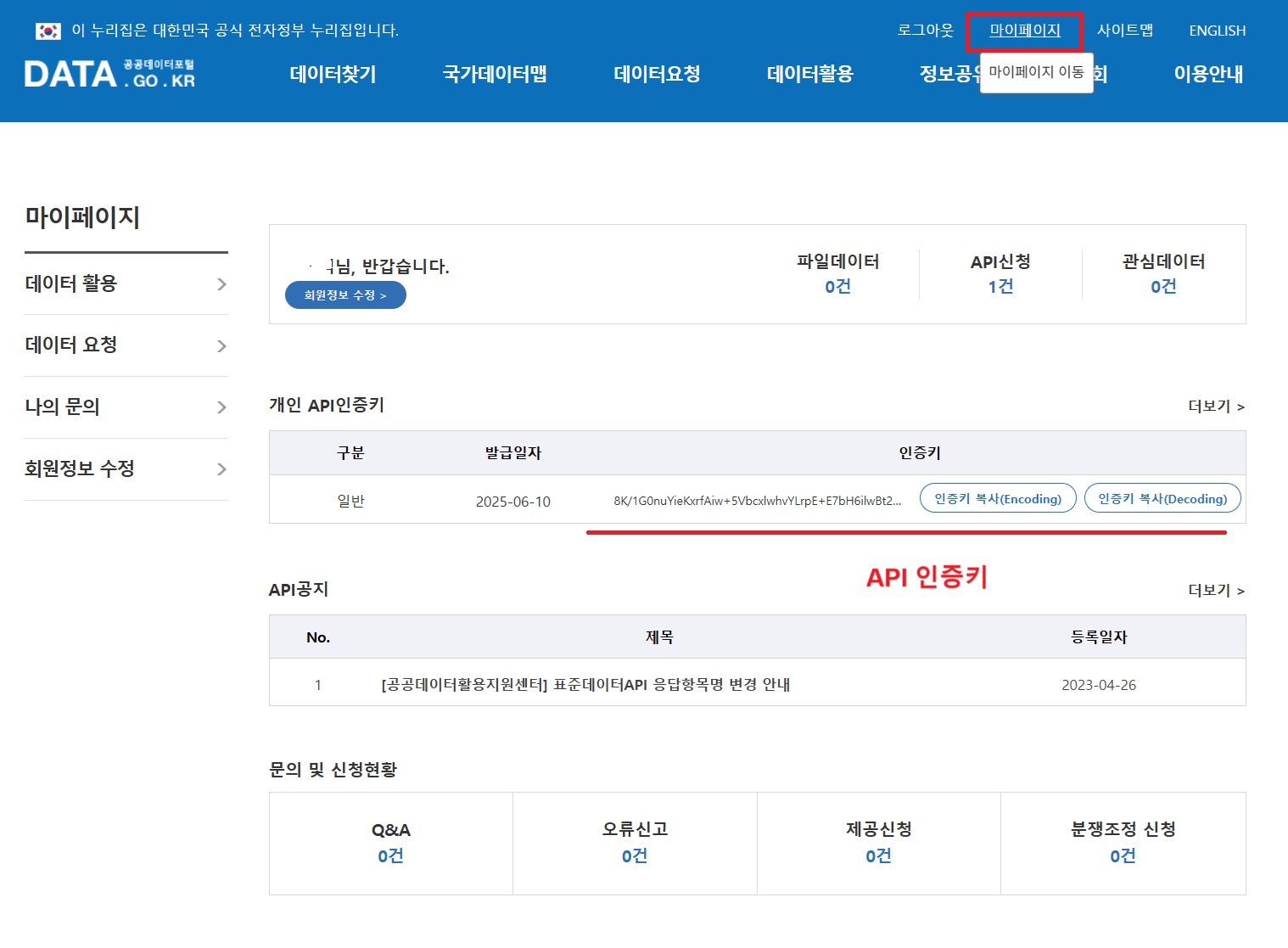Click the DATA.GO.KR logo

109,75
